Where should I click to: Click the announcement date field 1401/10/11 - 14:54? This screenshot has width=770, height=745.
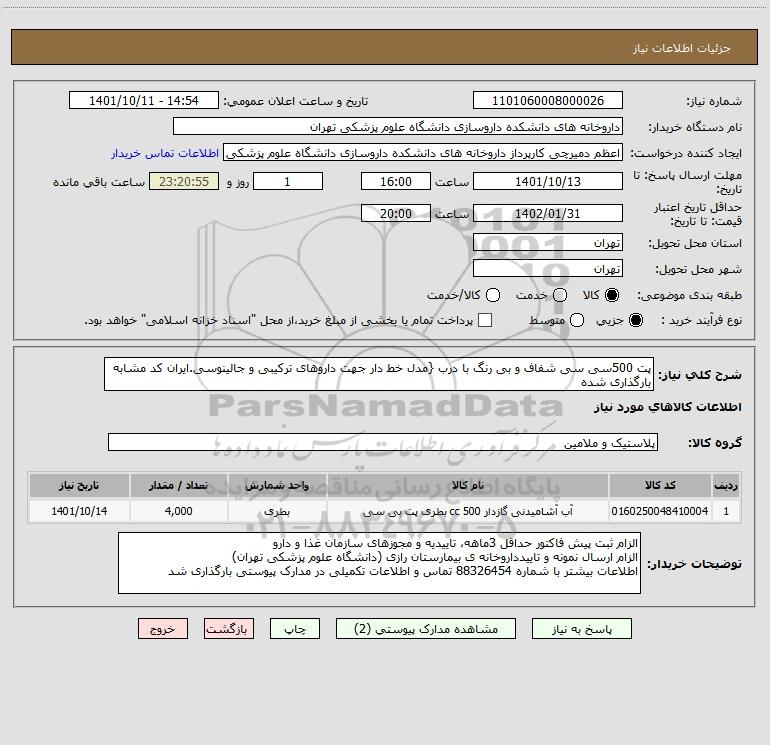pyautogui.click(x=144, y=101)
